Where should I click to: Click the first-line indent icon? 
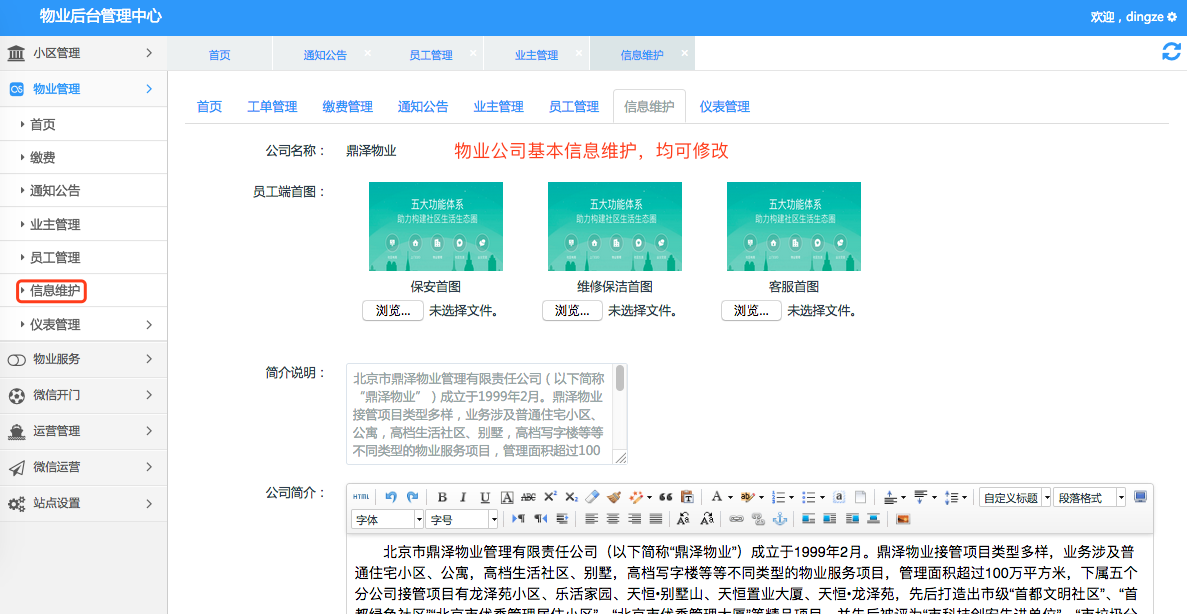point(562,519)
